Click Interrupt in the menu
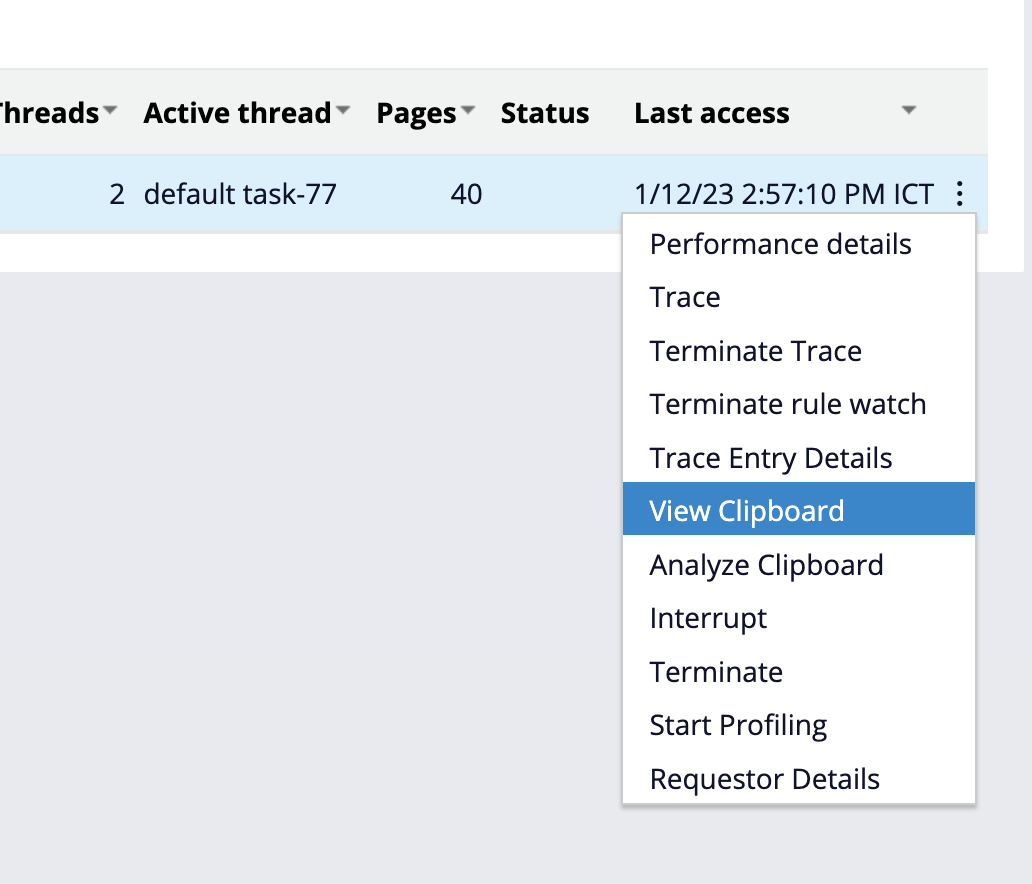This screenshot has height=884, width=1032. (708, 618)
